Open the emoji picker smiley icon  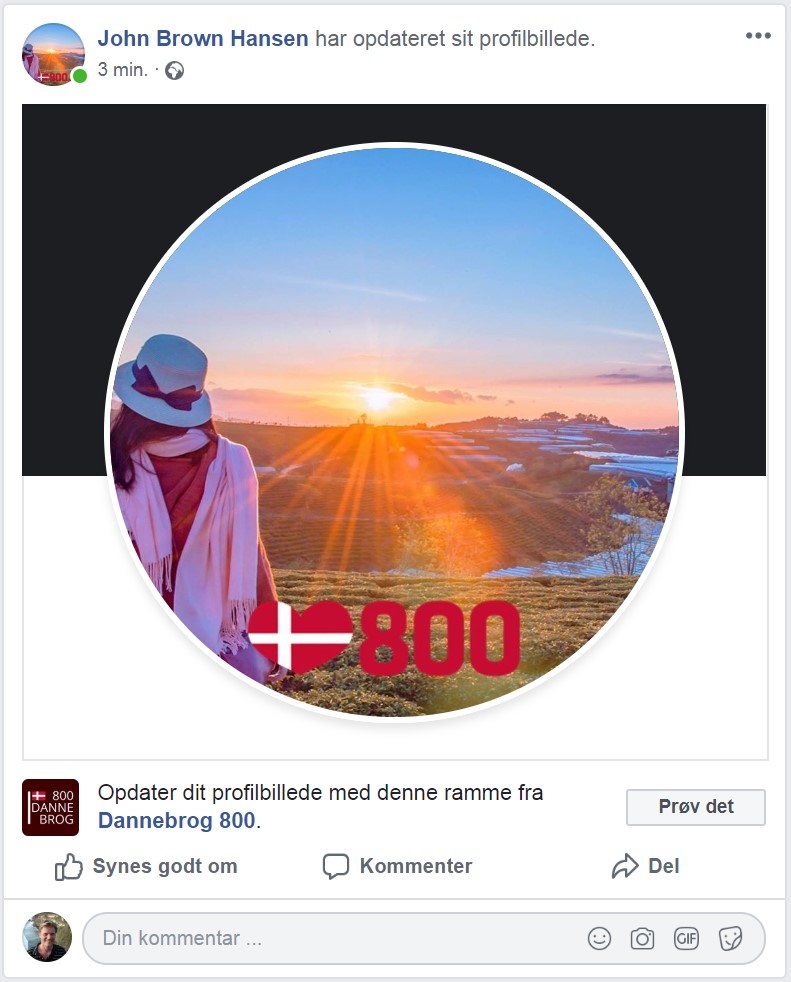(599, 938)
